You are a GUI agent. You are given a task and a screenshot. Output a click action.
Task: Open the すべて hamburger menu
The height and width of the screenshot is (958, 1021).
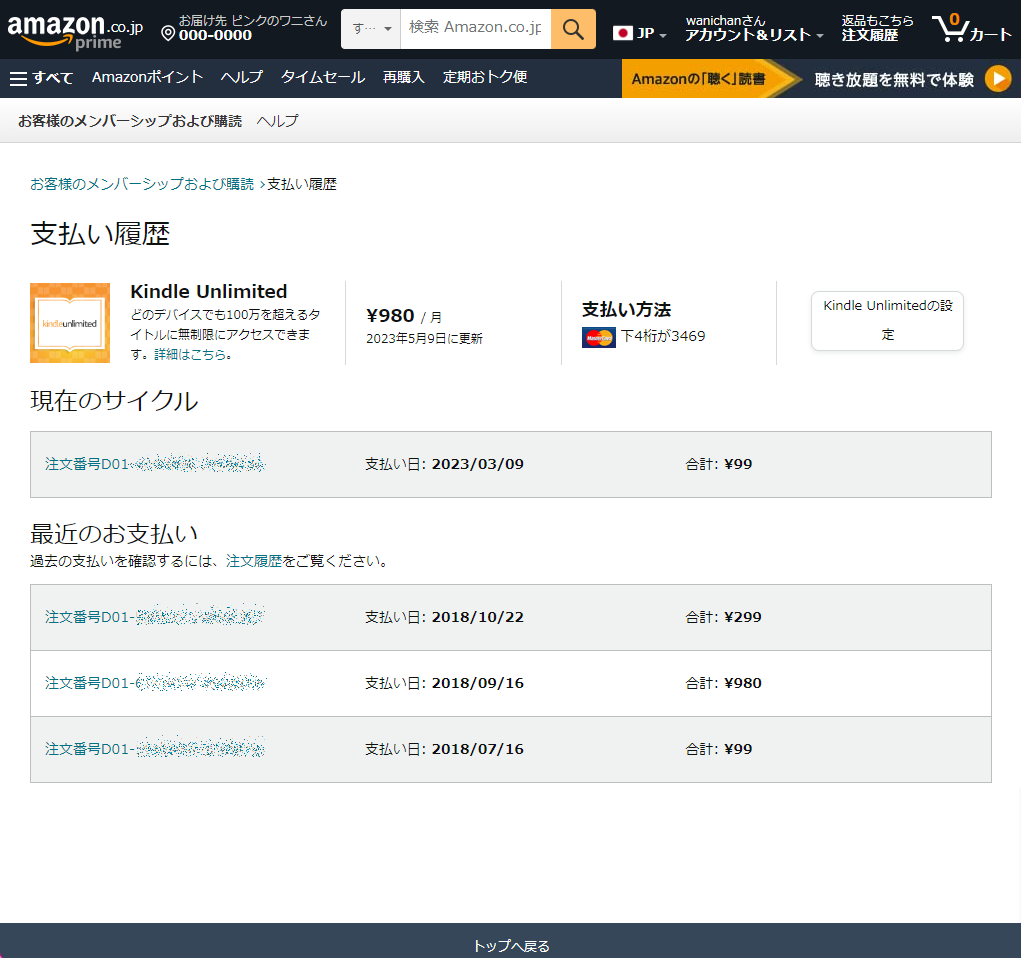coord(41,78)
